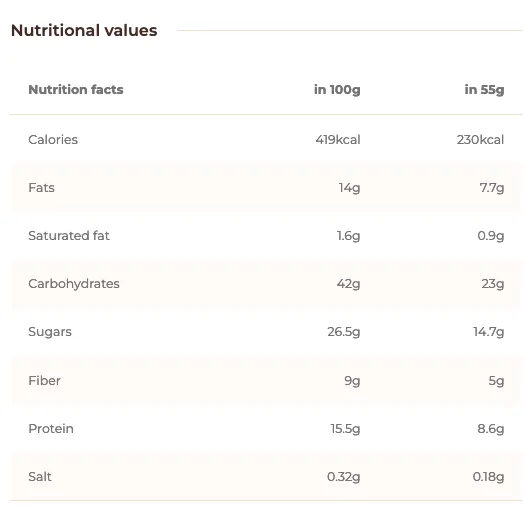
Task: Select the Fiber row label
Action: [44, 381]
